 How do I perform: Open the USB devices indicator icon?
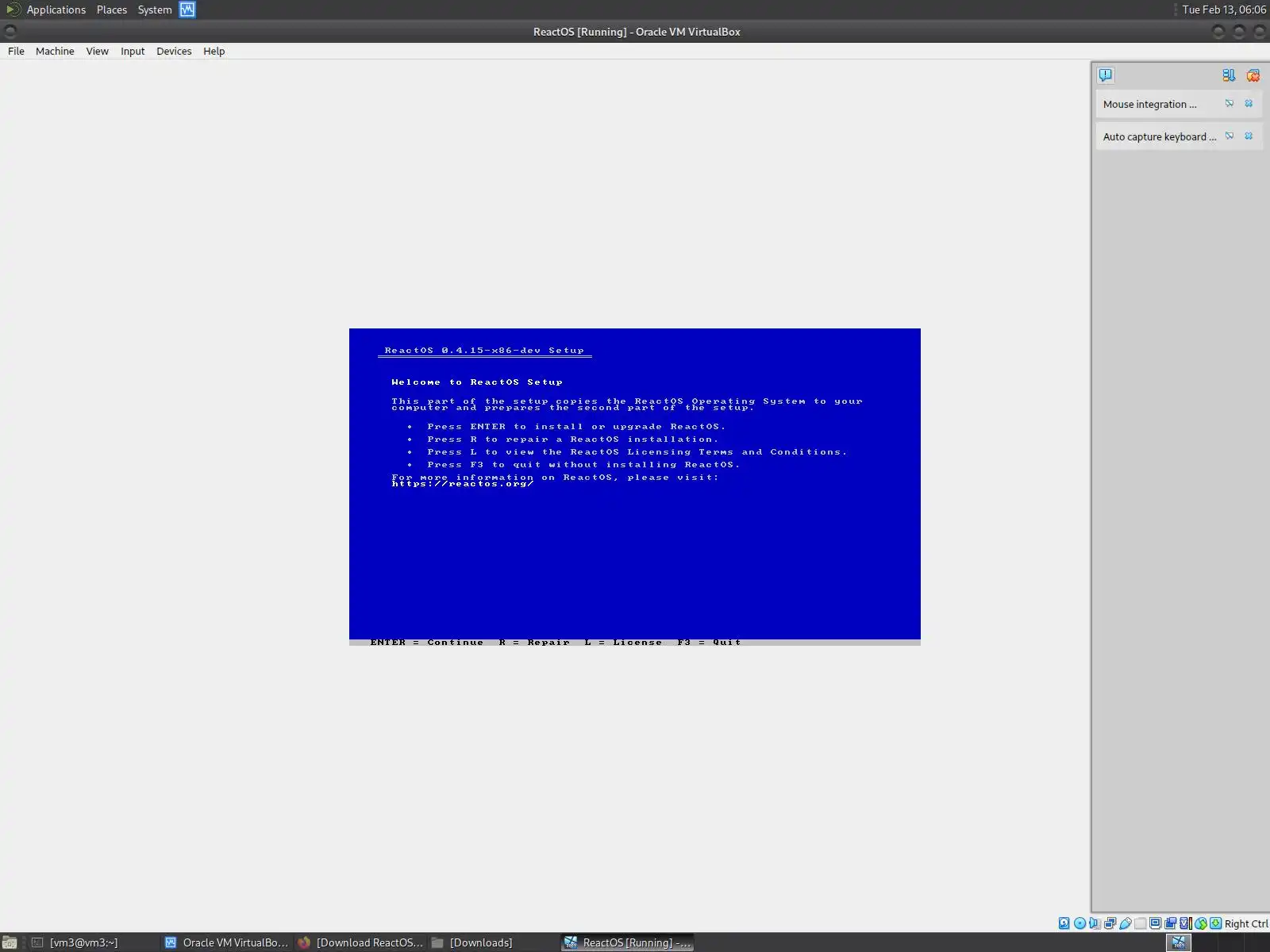1125,923
